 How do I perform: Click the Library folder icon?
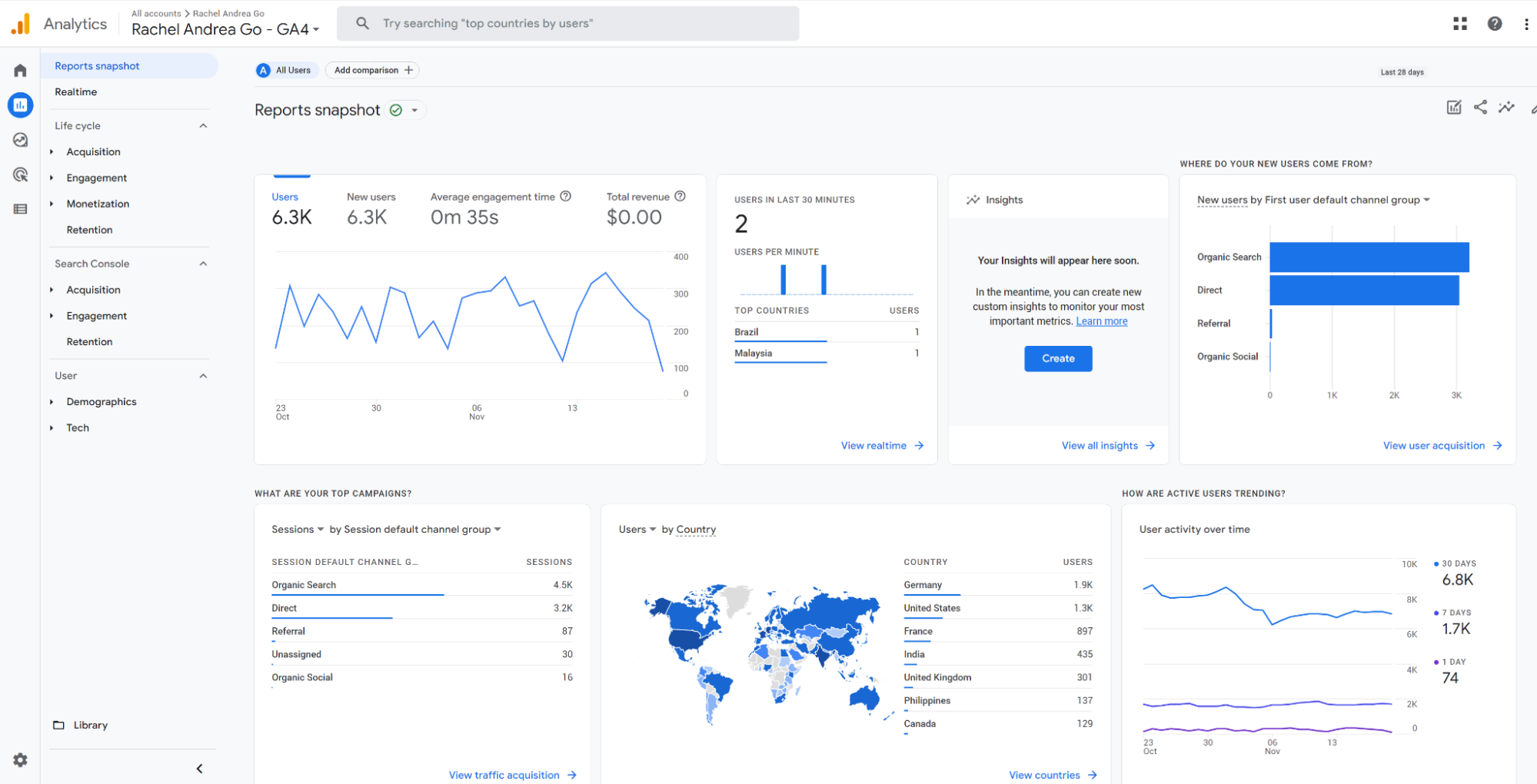pos(58,725)
